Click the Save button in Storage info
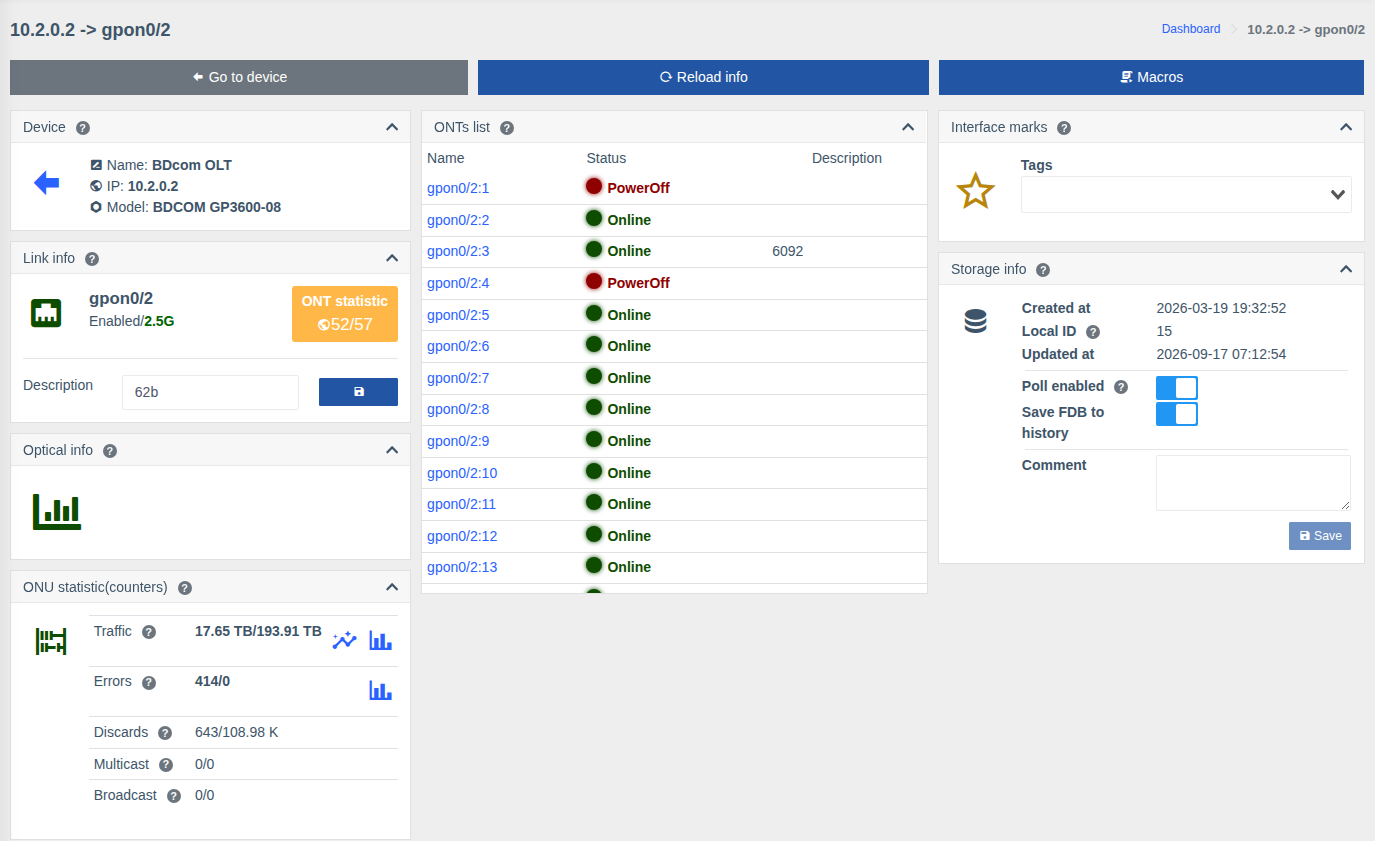The height and width of the screenshot is (841, 1375). coord(1320,536)
